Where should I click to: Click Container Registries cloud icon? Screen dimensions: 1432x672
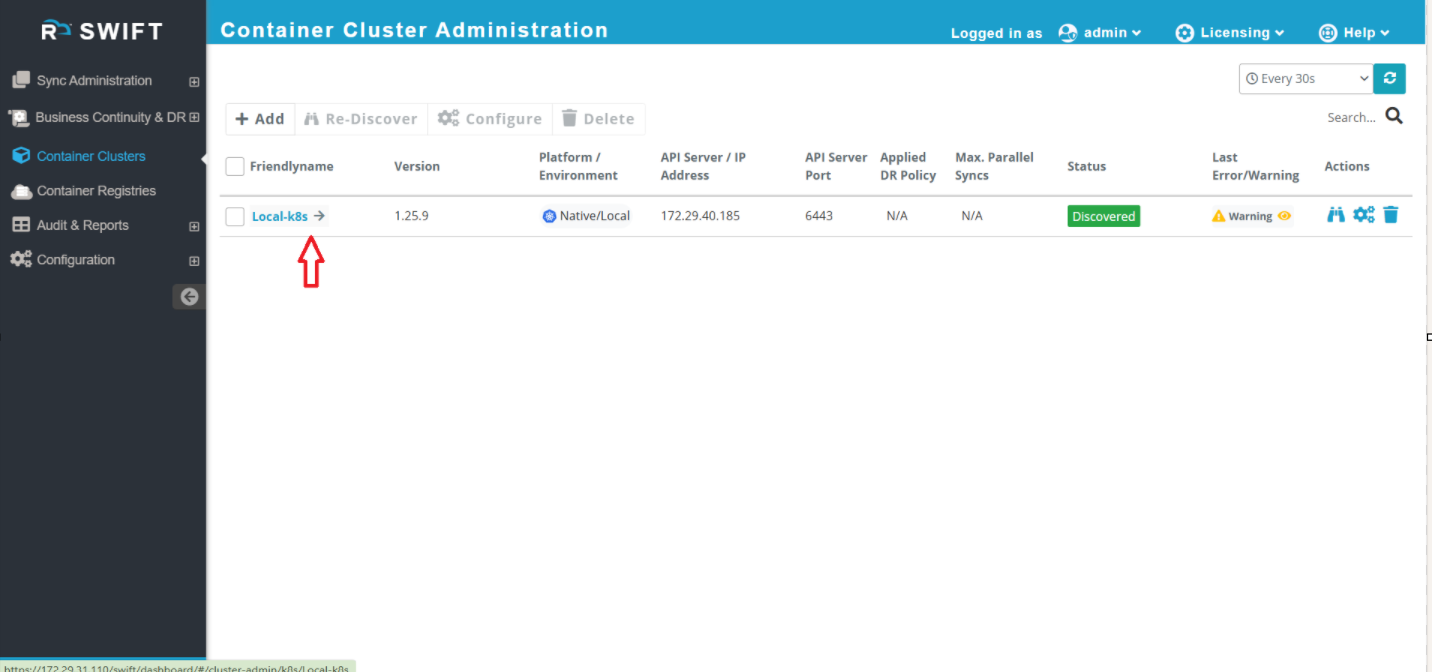coord(21,191)
